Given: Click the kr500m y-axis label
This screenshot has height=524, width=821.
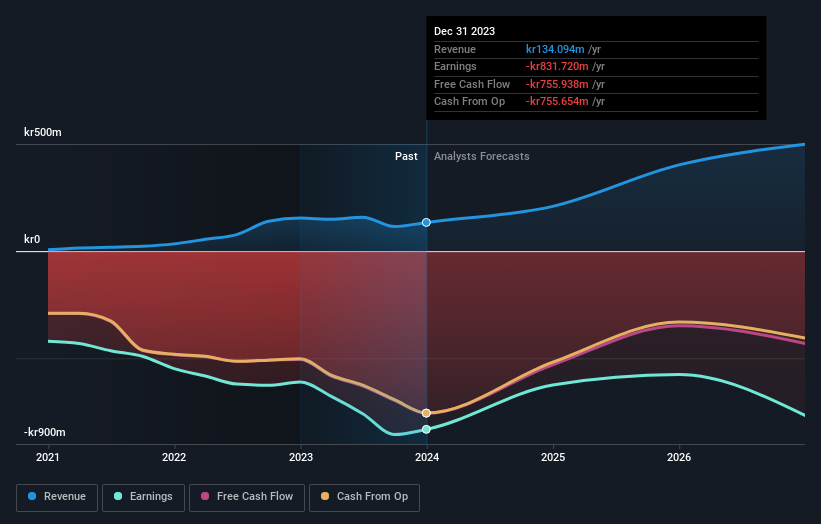Looking at the screenshot, I should (x=42, y=132).
